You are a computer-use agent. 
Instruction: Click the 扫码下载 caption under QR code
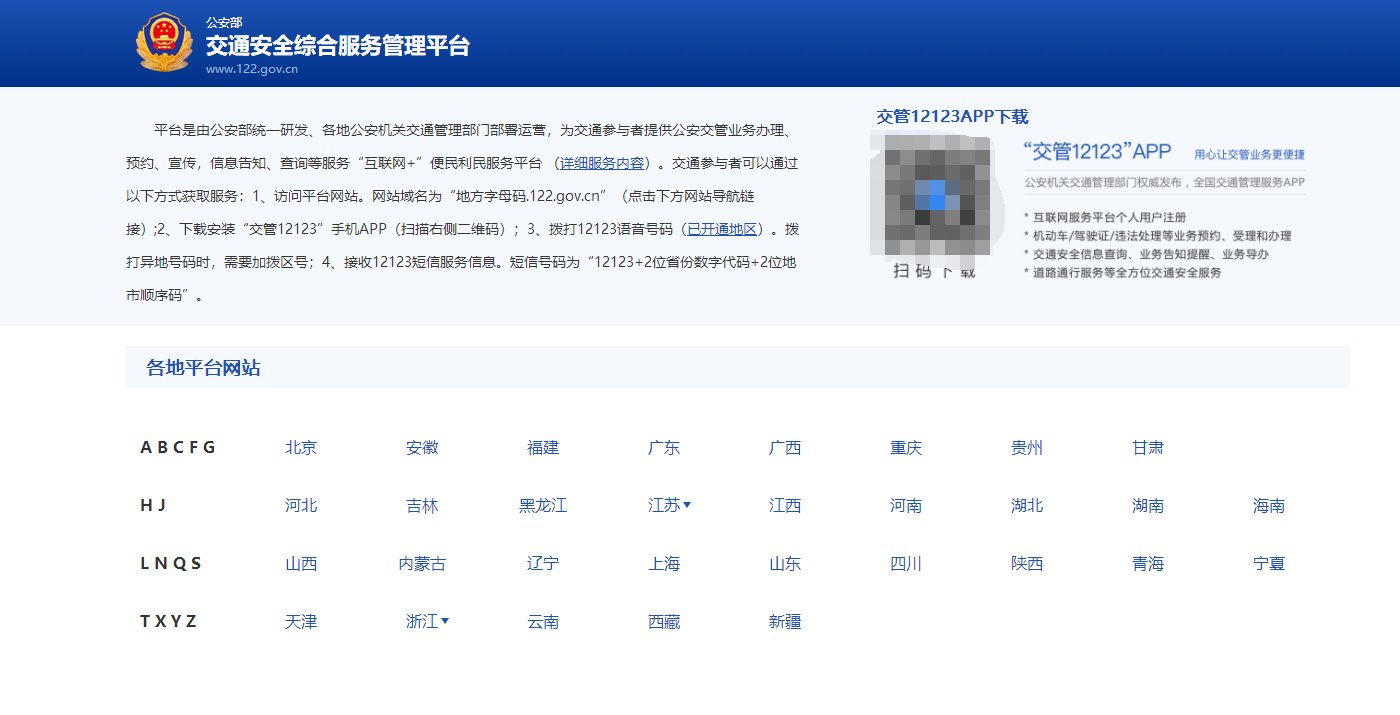point(932,271)
